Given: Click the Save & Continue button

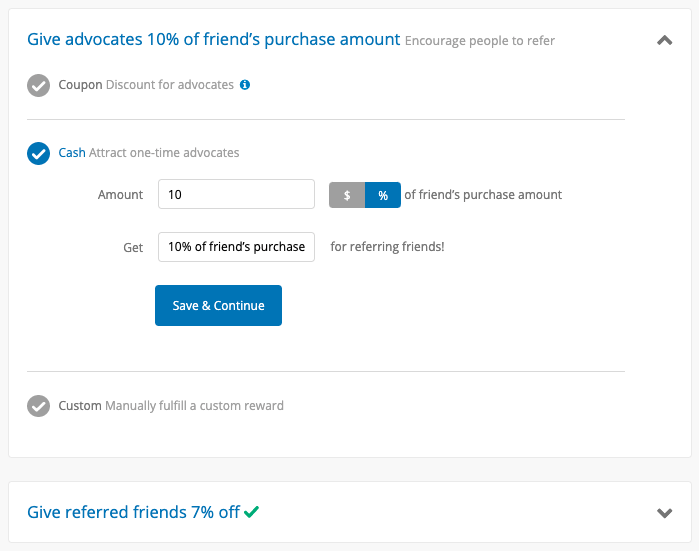Looking at the screenshot, I should pyautogui.click(x=218, y=305).
